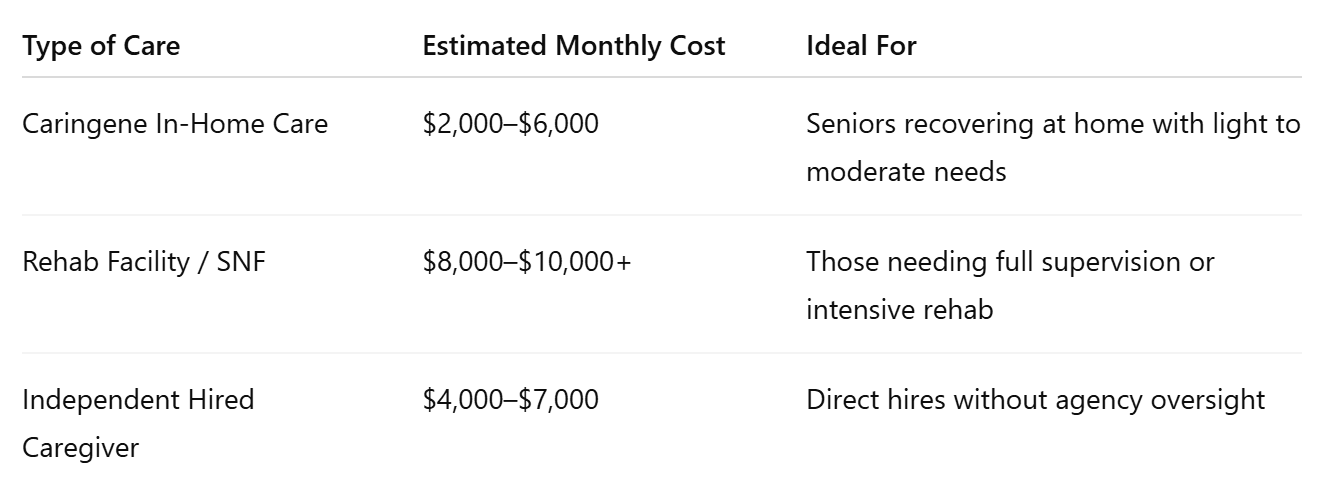Viewport: 1333px width, 504px height.
Task: Click the word Estimated in the header
Action: coord(486,46)
